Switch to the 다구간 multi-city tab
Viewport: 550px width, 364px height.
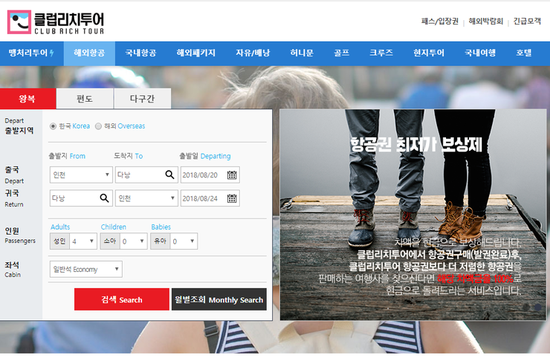pyautogui.click(x=142, y=99)
